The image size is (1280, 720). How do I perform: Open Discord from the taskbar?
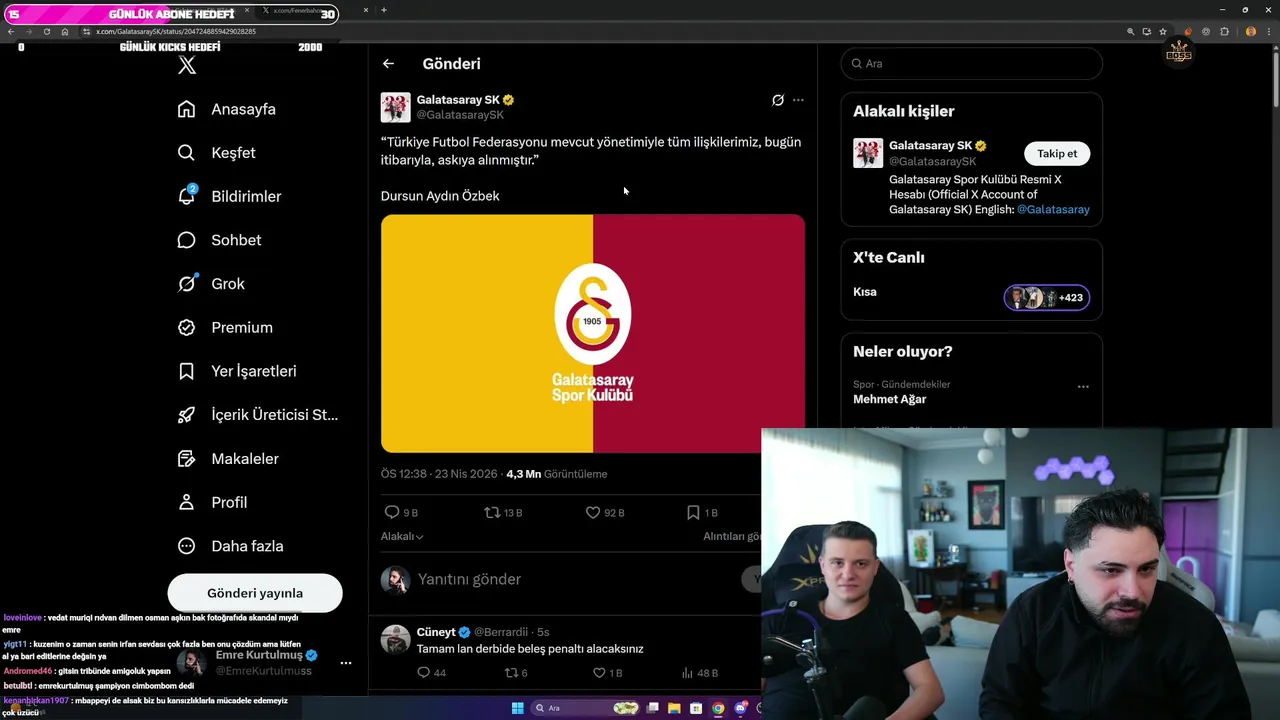point(741,708)
